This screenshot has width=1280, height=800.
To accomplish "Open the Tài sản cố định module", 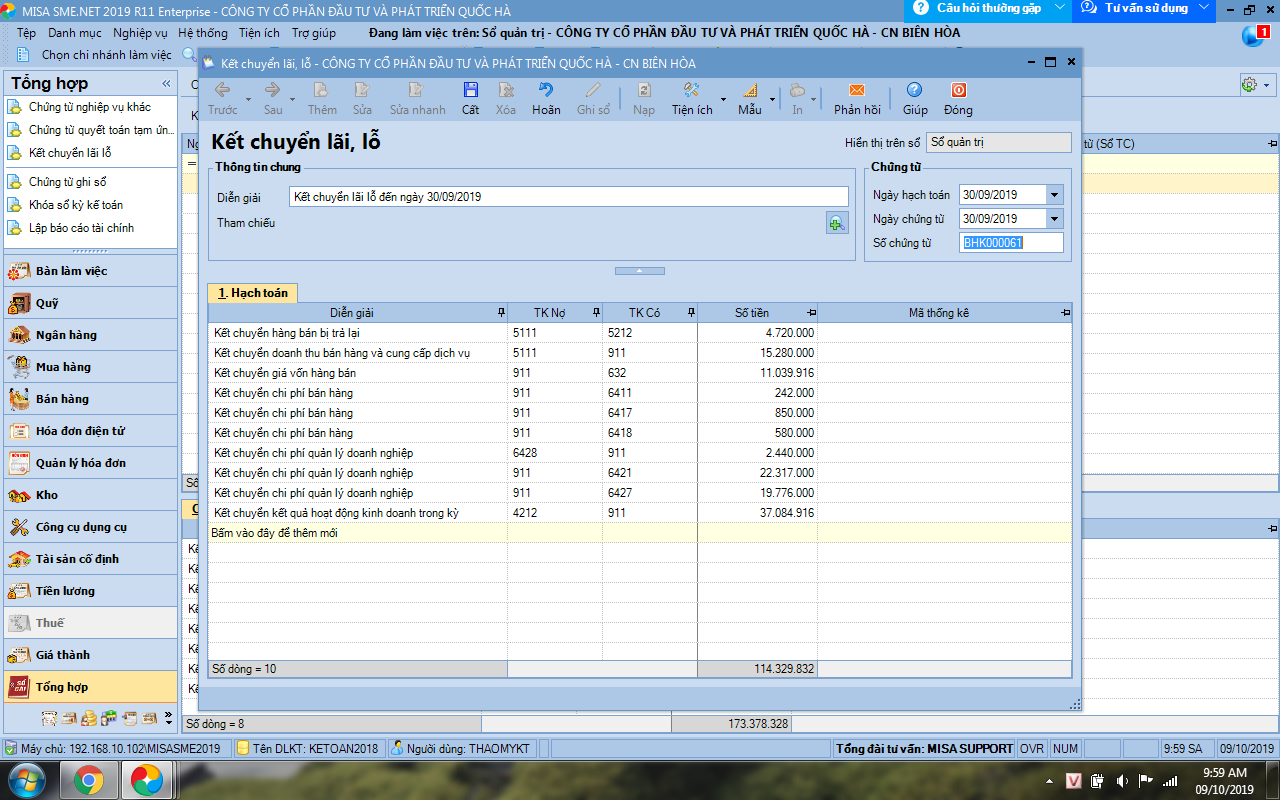I will [x=90, y=559].
